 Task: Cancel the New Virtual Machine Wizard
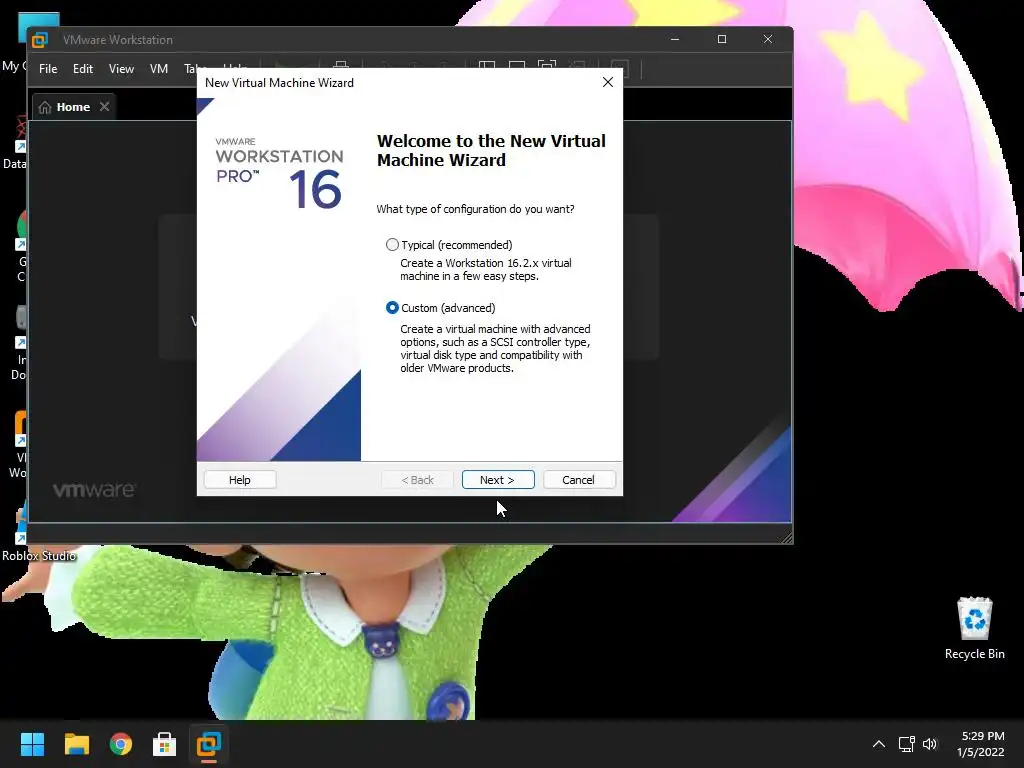click(x=579, y=480)
